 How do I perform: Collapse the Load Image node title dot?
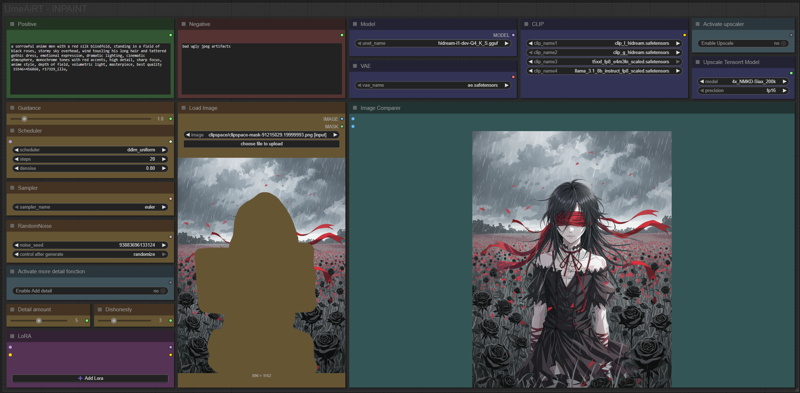(183, 108)
